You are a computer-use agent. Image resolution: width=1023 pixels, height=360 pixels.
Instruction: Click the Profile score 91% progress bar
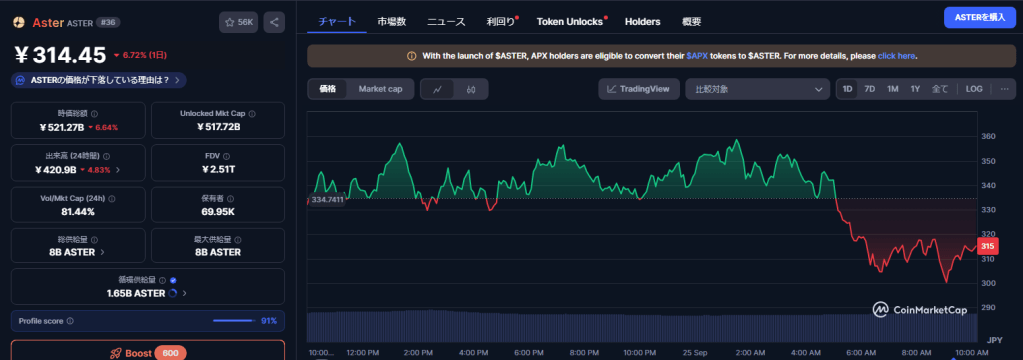234,321
